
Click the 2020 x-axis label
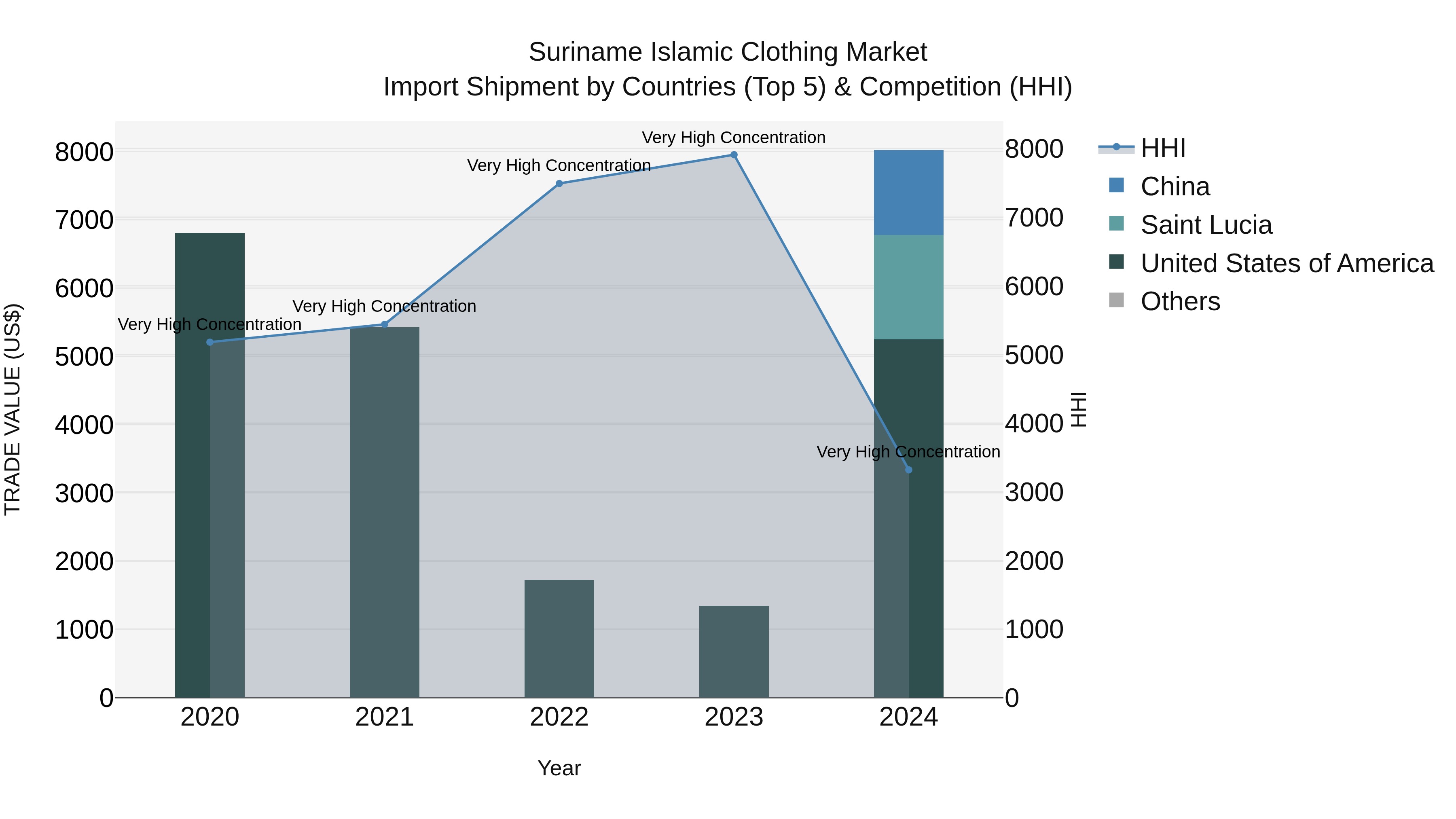[210, 717]
